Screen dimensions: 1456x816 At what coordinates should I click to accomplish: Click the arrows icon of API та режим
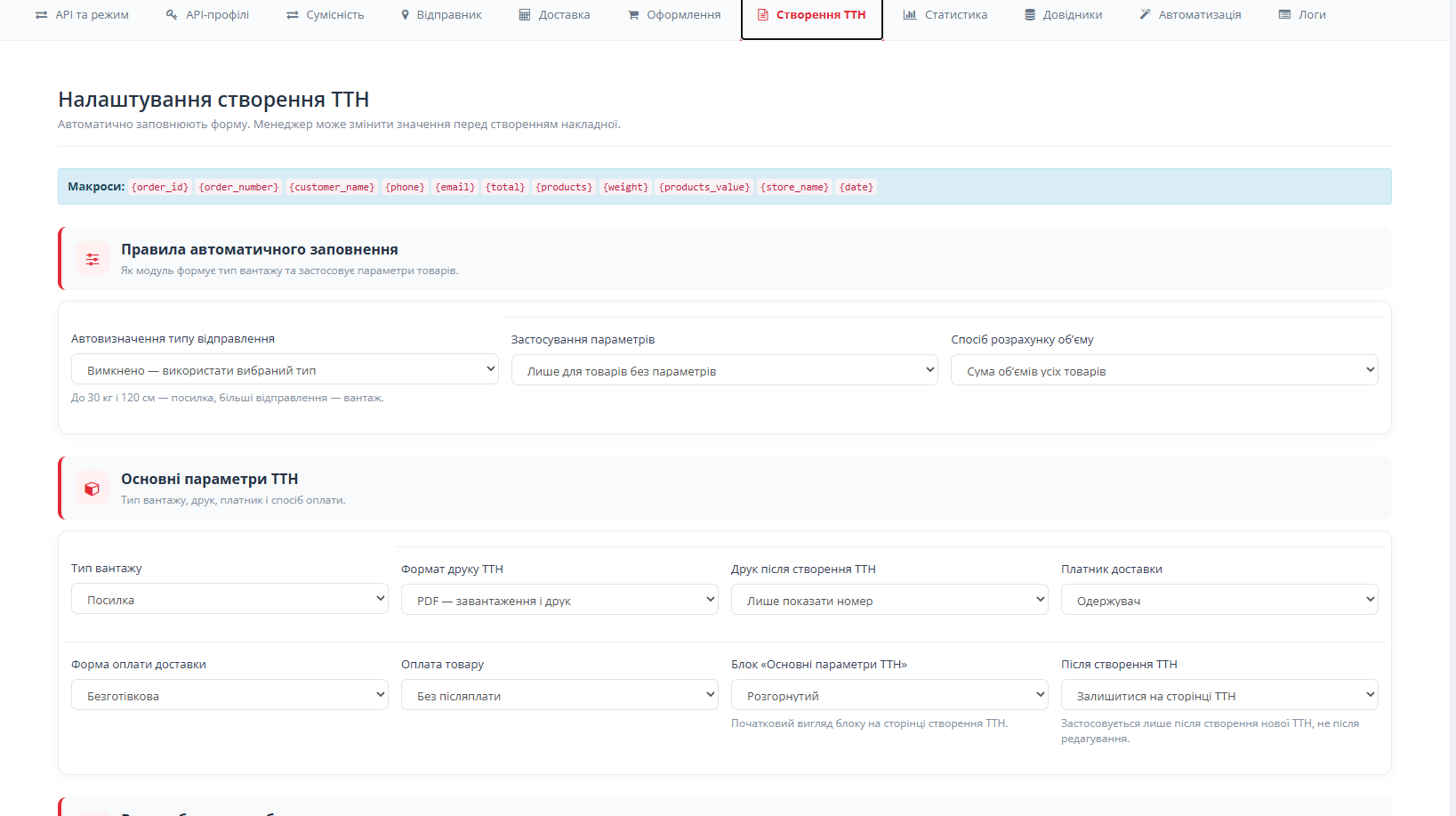tap(41, 15)
